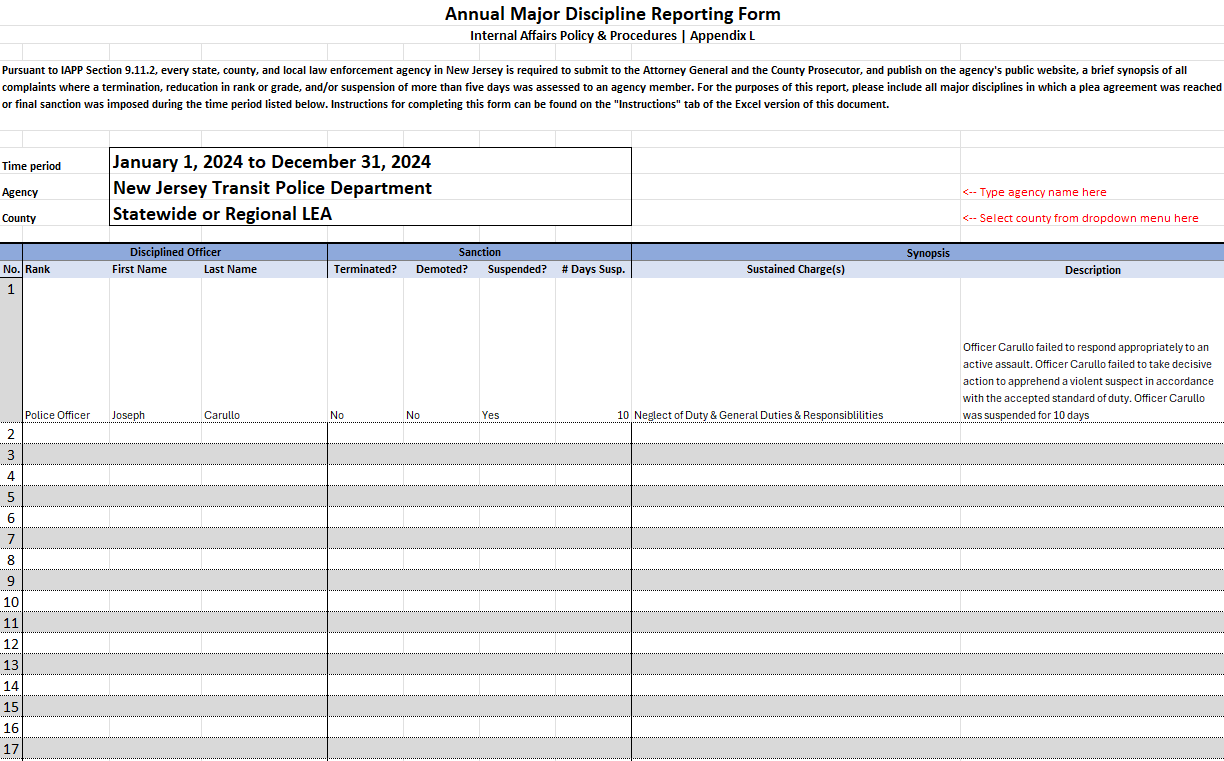1224x761 pixels.
Task: Click the Neglect of Duty sustained charge cell
Action: point(796,350)
